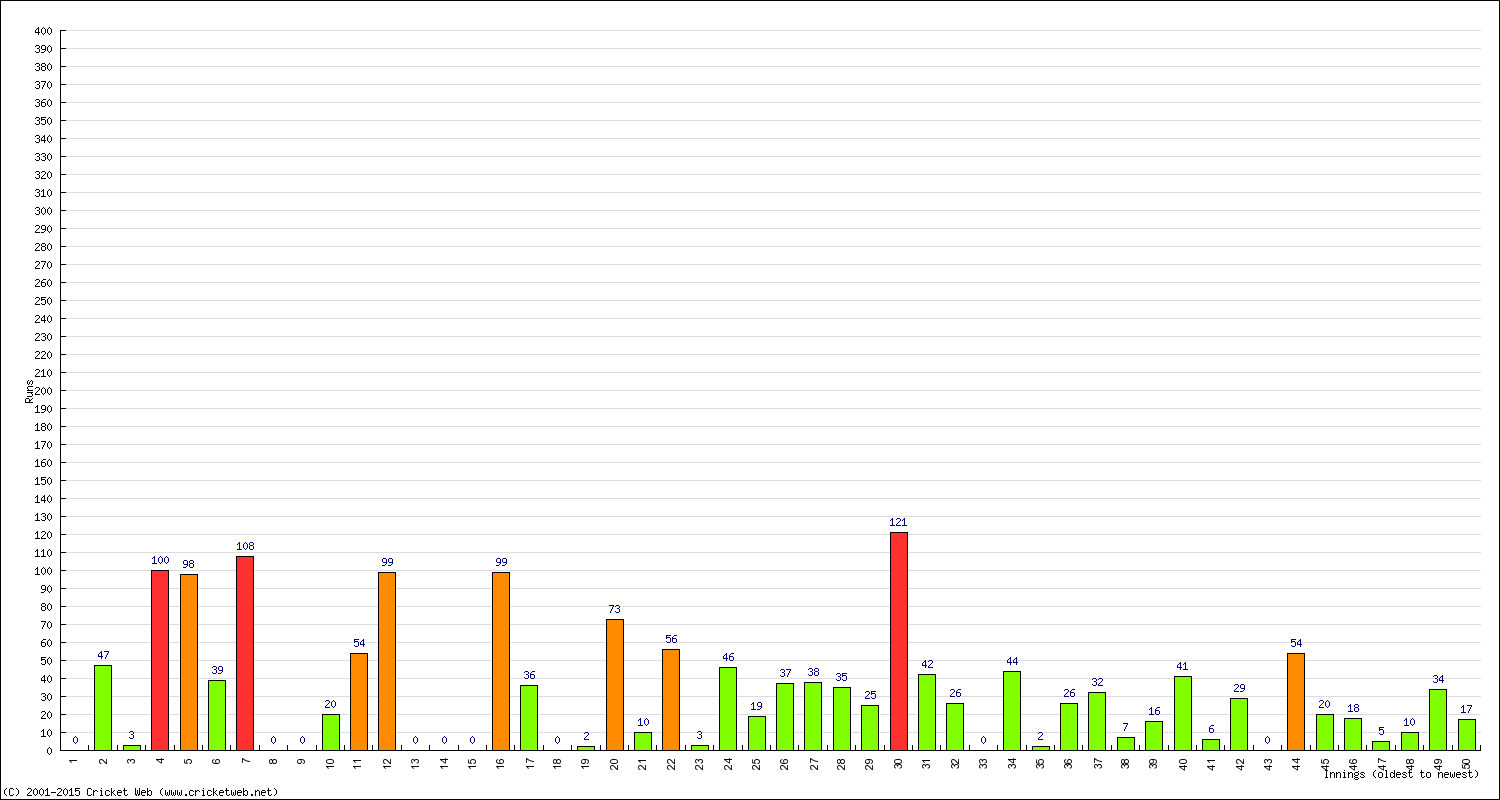Select the '350' y-axis tick label

[x=43, y=121]
